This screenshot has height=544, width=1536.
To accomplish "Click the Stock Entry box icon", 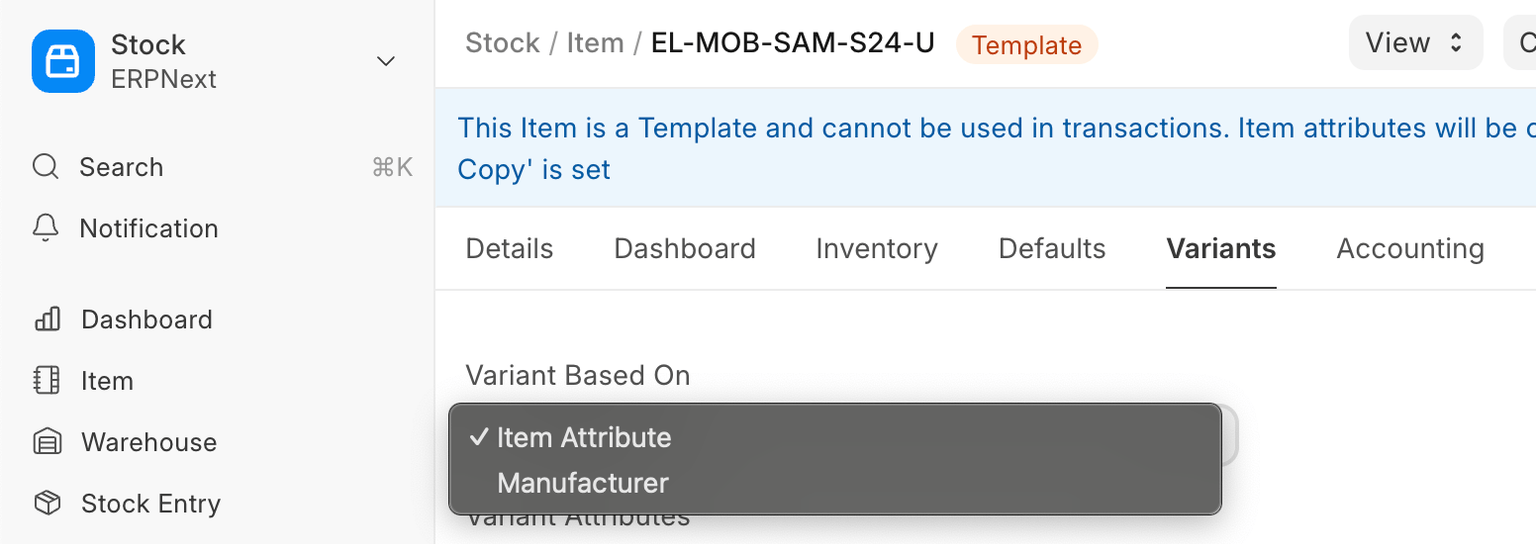I will tap(47, 503).
